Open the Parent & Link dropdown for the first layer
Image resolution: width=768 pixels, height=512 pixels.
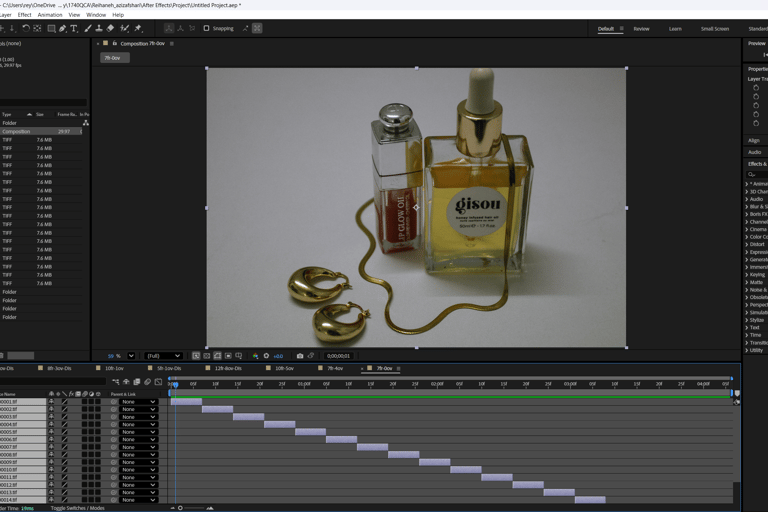(139, 402)
